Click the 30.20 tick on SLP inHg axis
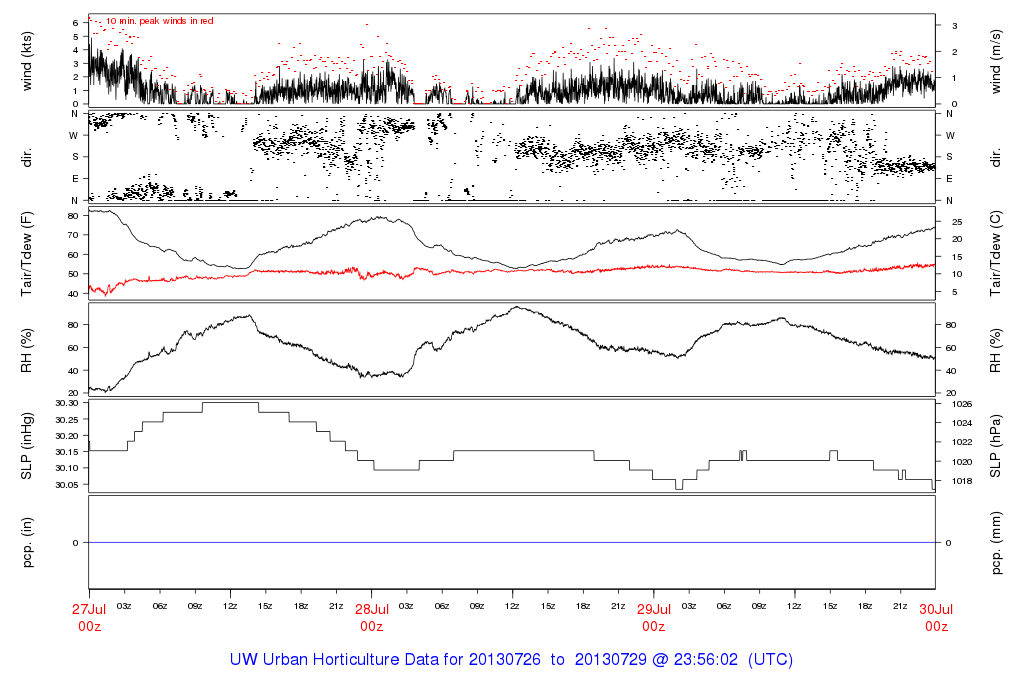1024x700 pixels. point(67,436)
